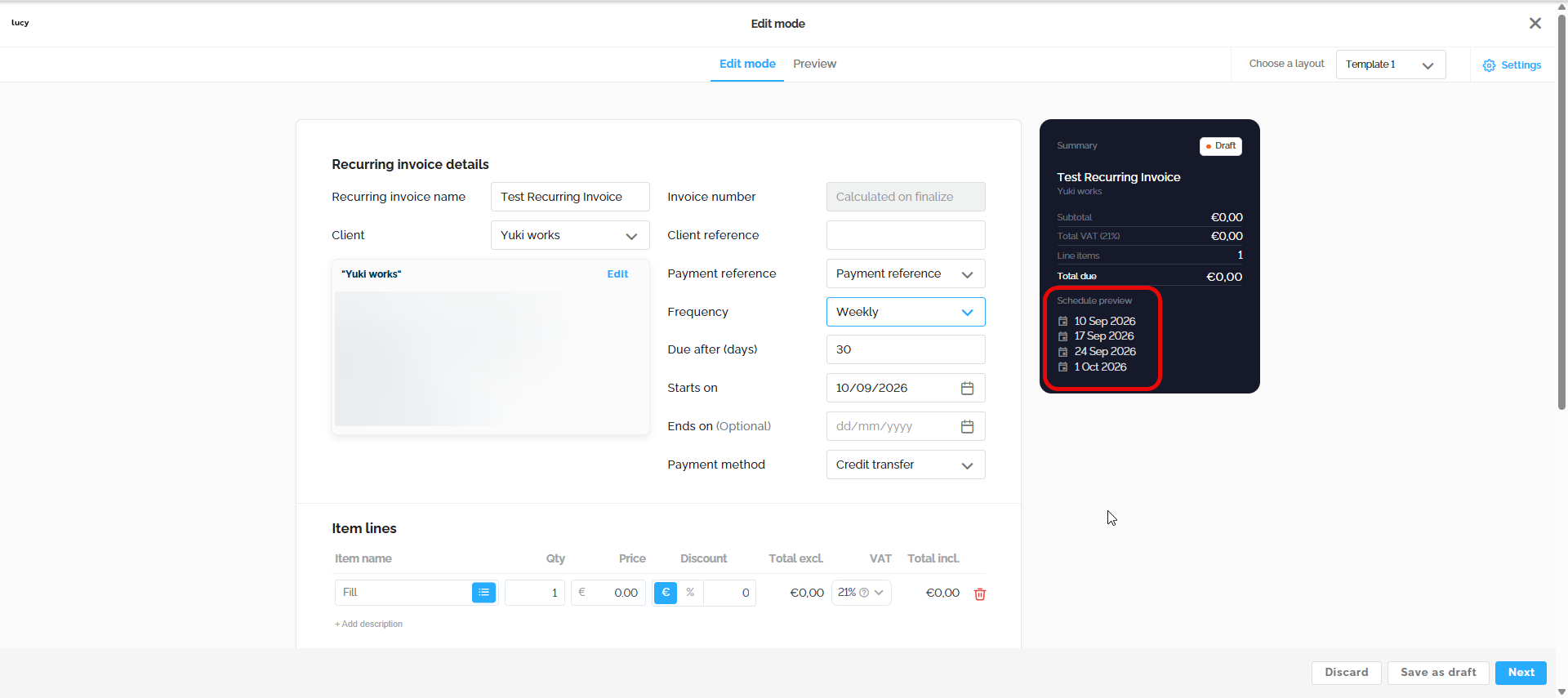Screen dimensions: 1568x698
Task: Expand the Client dropdown showing Yuki works
Action: pos(570,235)
